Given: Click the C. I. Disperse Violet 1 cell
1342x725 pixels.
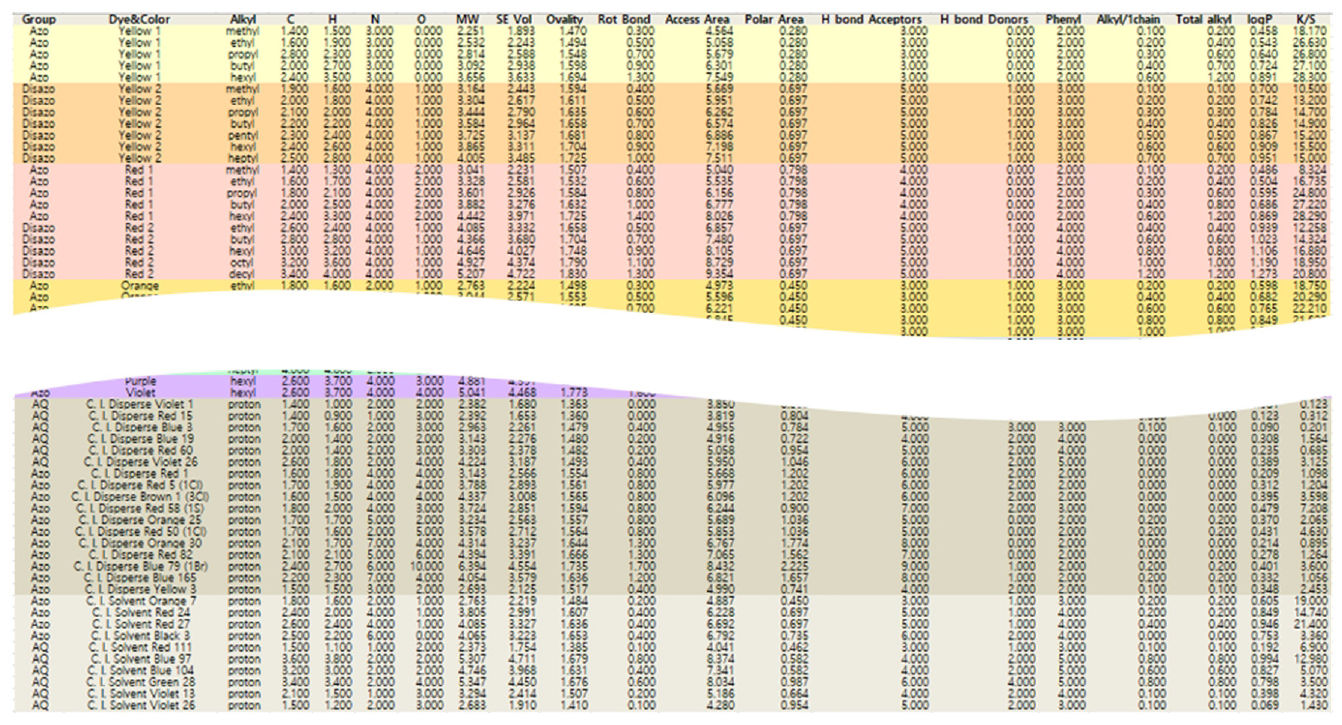Looking at the screenshot, I should point(140,404).
